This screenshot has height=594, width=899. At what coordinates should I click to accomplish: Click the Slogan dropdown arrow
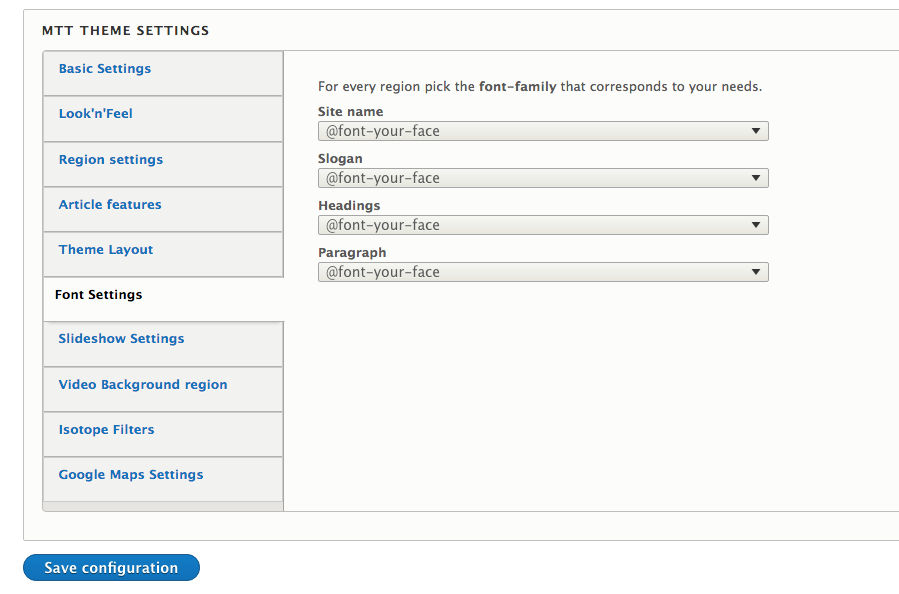pyautogui.click(x=756, y=178)
